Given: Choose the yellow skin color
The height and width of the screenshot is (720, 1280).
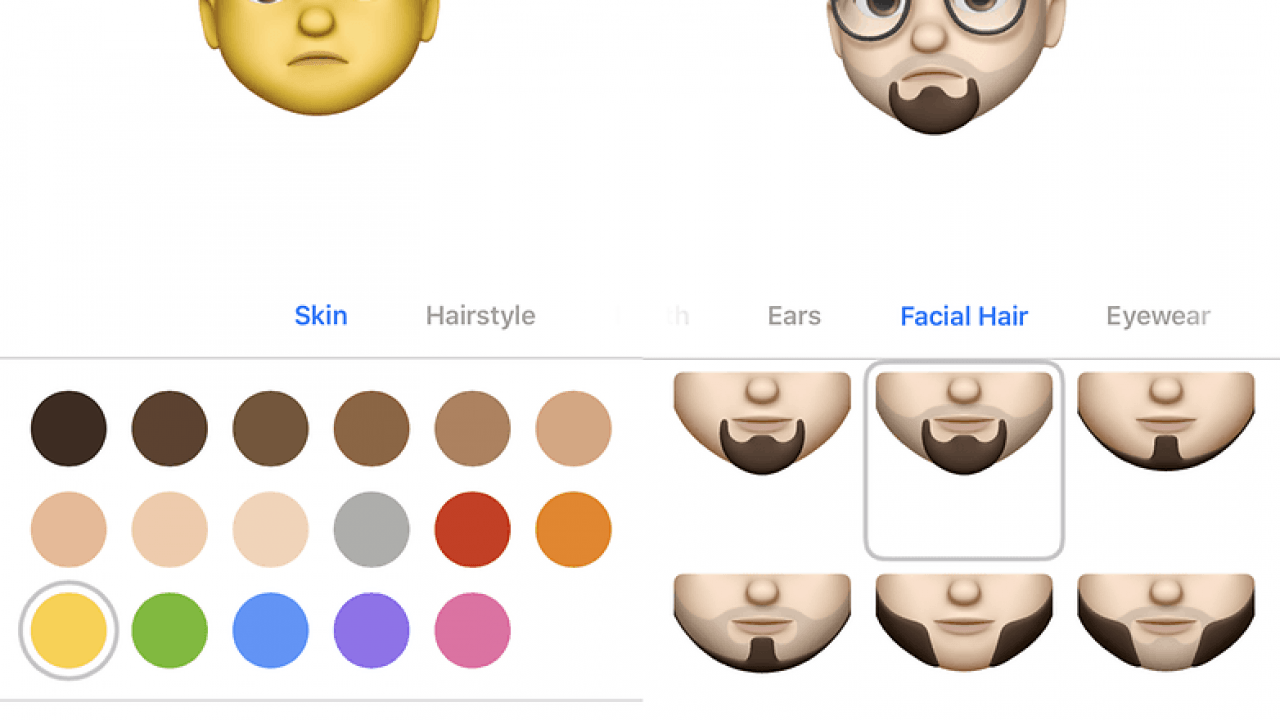Looking at the screenshot, I should (69, 630).
